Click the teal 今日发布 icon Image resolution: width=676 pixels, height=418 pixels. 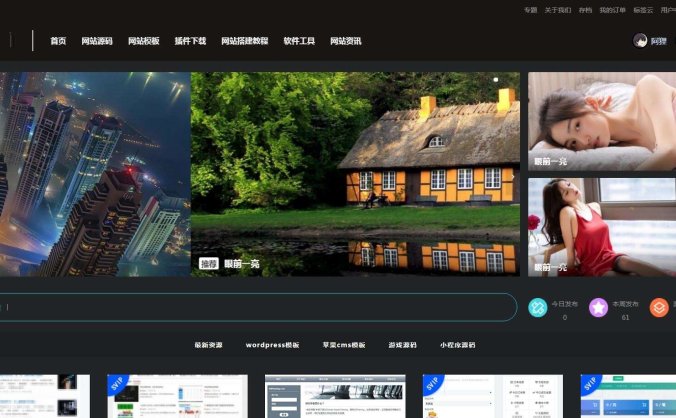pyautogui.click(x=538, y=307)
